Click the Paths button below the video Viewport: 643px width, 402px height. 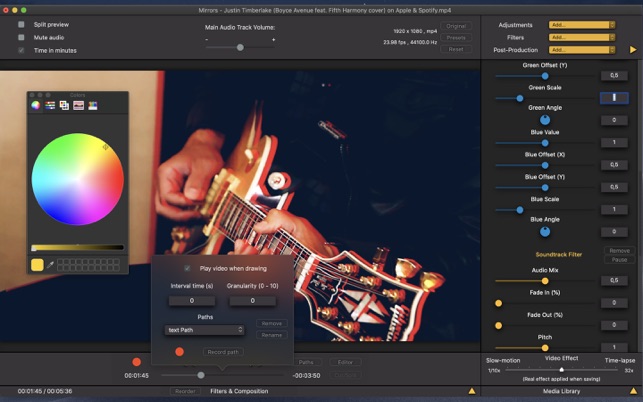pos(306,362)
